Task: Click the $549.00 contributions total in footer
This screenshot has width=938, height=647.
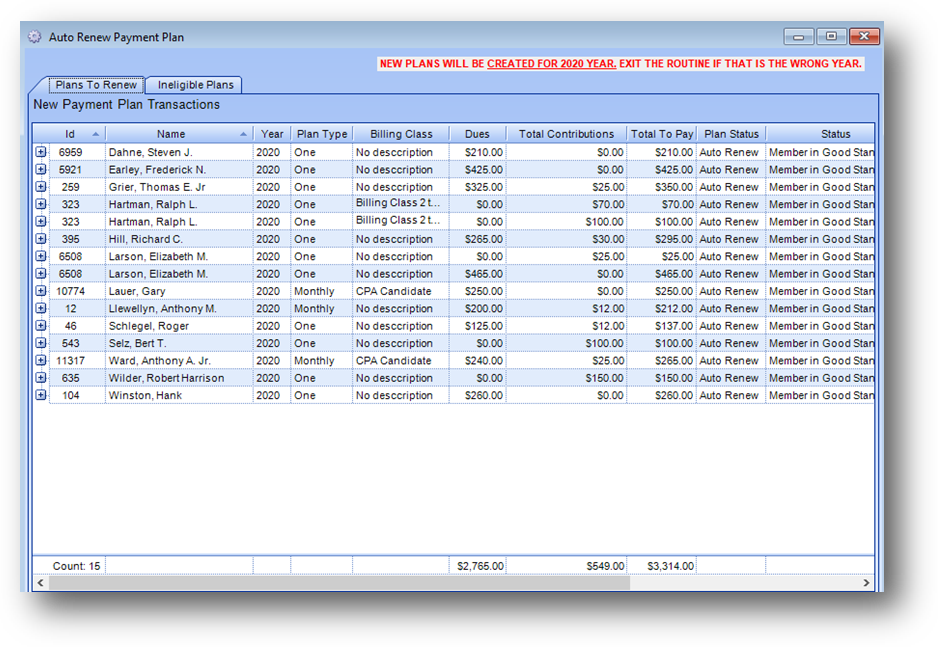Action: click(x=566, y=566)
